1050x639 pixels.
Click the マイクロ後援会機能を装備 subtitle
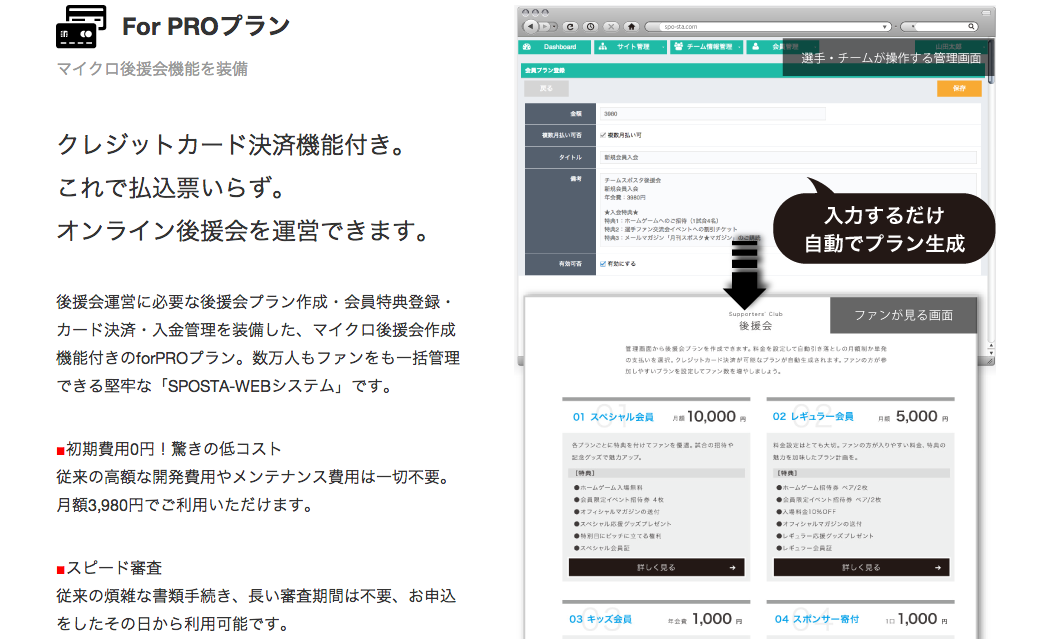pyautogui.click(x=152, y=69)
